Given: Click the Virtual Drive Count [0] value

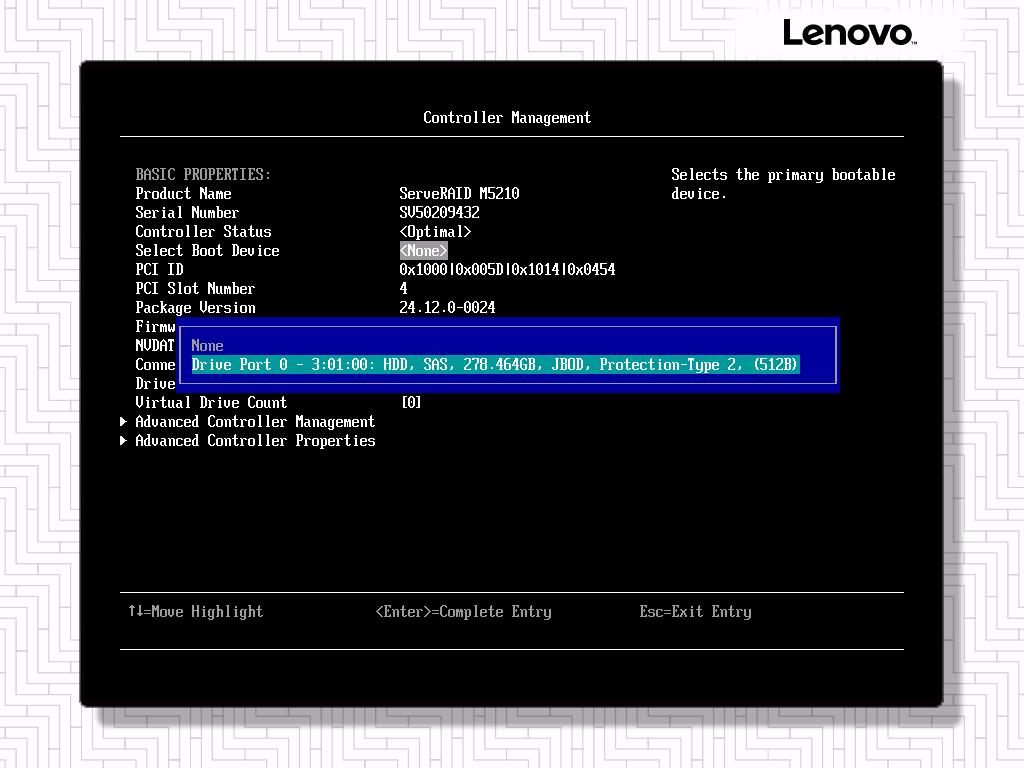Looking at the screenshot, I should [411, 403].
